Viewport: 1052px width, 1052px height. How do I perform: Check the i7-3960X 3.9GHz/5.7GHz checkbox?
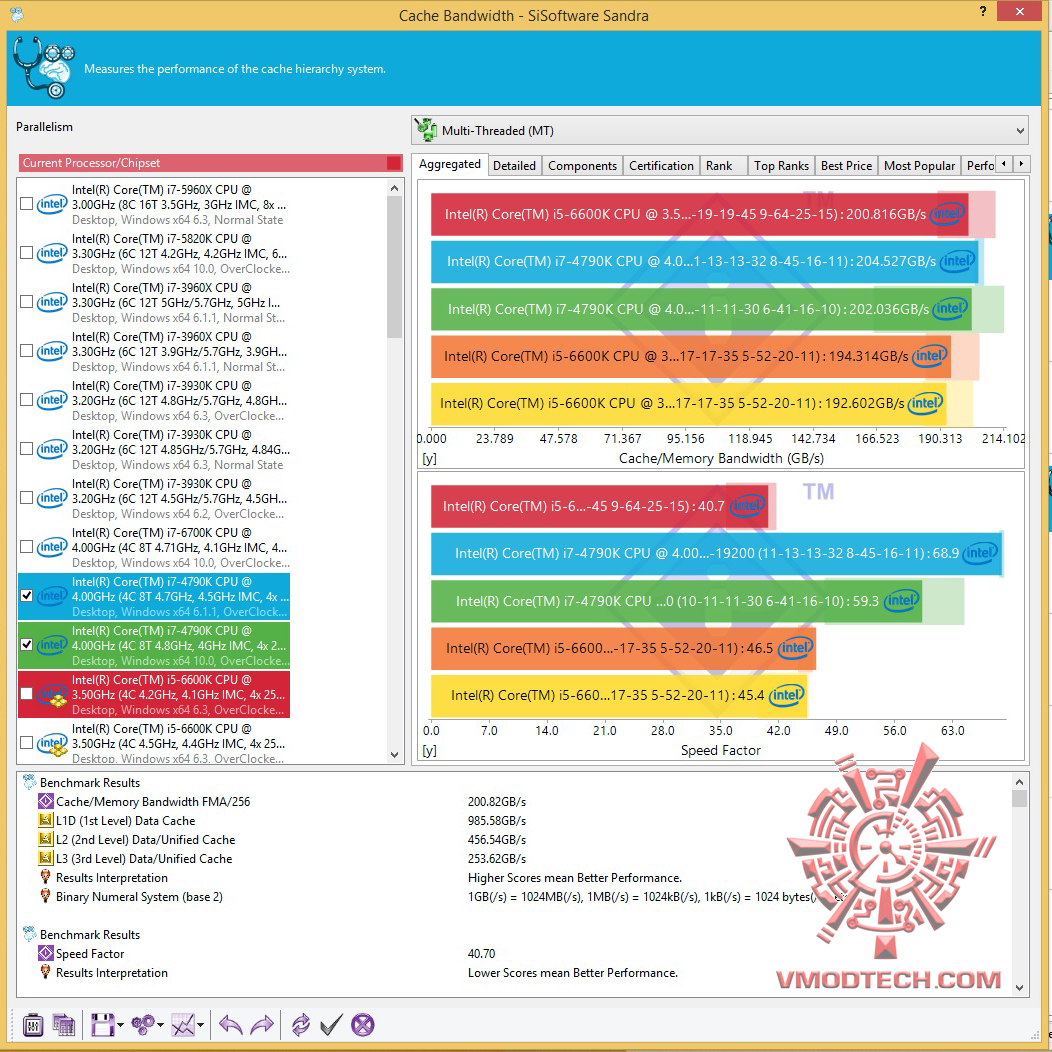point(27,350)
